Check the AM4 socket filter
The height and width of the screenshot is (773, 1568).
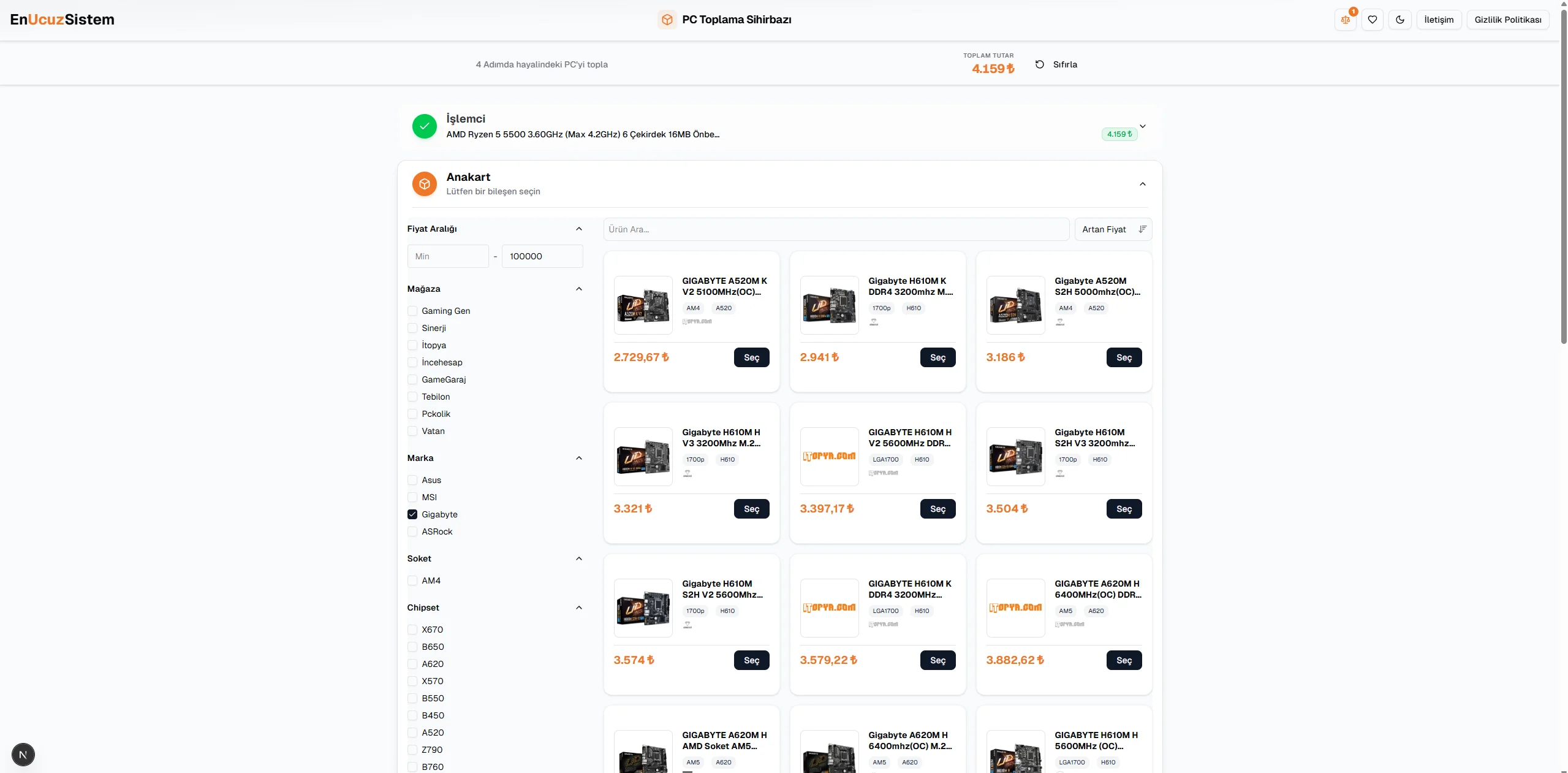[412, 581]
